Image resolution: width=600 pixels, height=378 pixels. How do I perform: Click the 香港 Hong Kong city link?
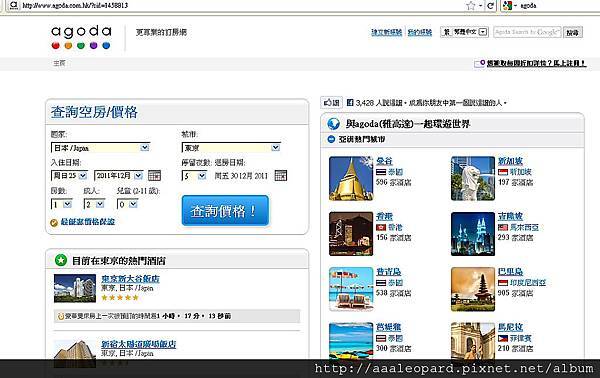(384, 217)
